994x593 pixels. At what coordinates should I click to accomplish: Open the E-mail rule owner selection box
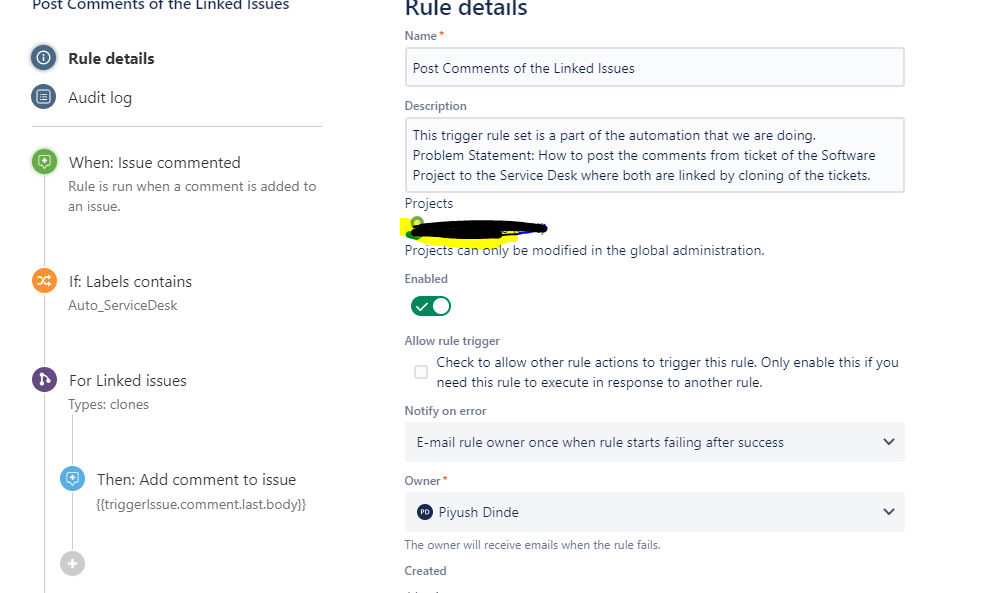coord(654,442)
